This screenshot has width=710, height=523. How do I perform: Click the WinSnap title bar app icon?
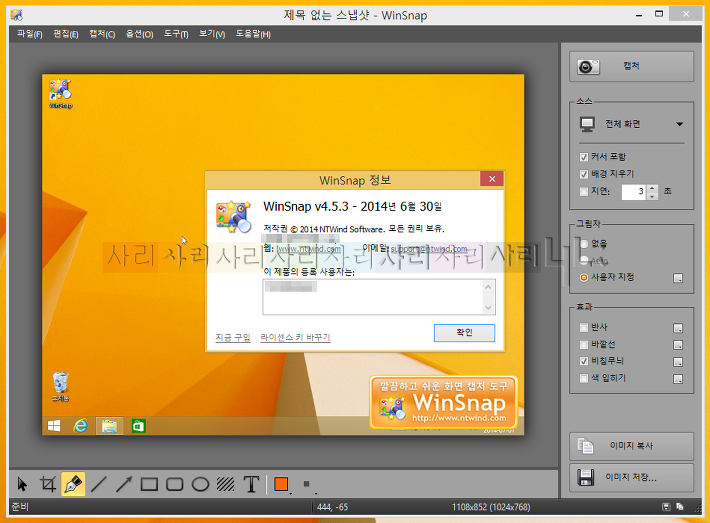pyautogui.click(x=17, y=15)
